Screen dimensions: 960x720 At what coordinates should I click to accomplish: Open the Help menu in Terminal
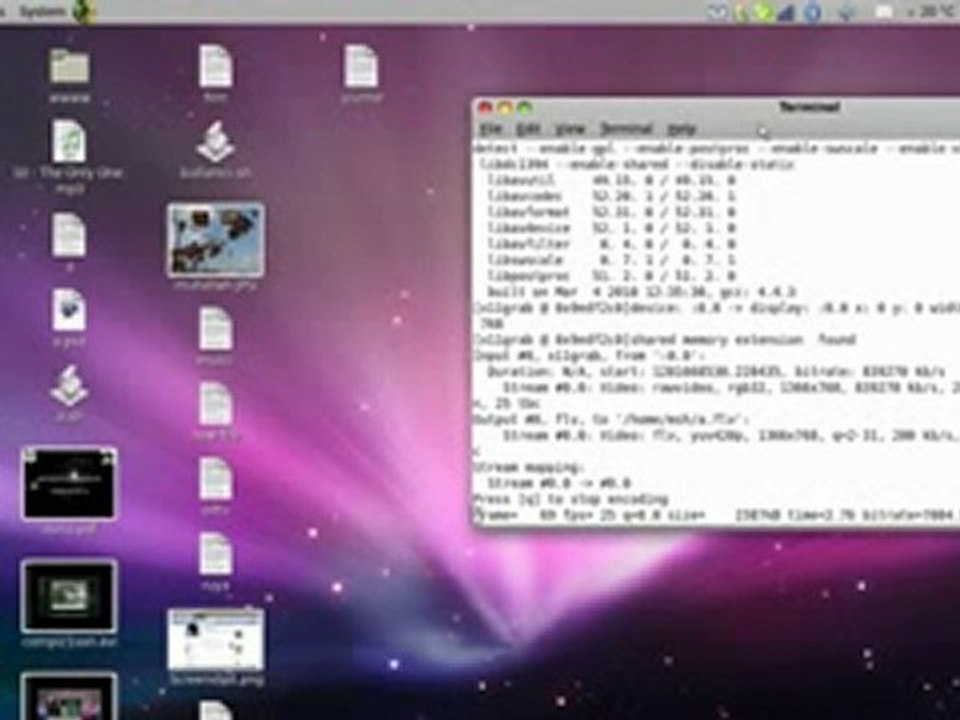click(681, 129)
